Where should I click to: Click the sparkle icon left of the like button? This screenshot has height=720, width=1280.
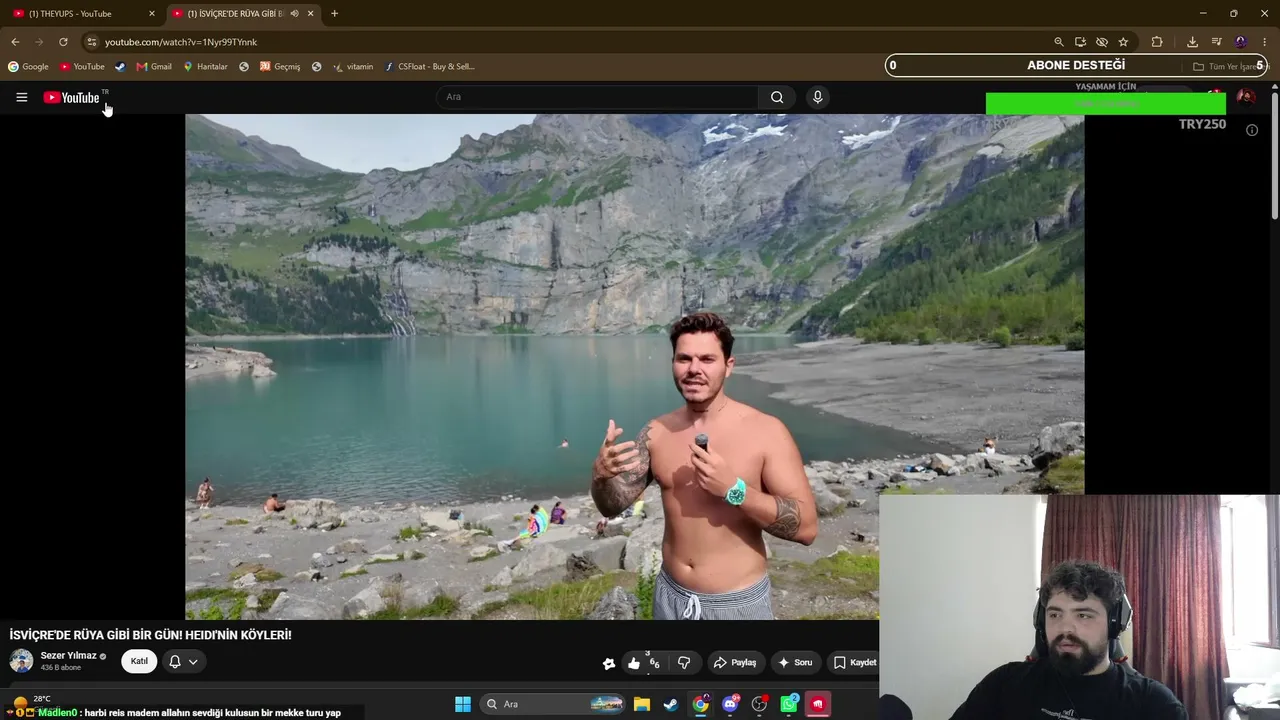608,662
